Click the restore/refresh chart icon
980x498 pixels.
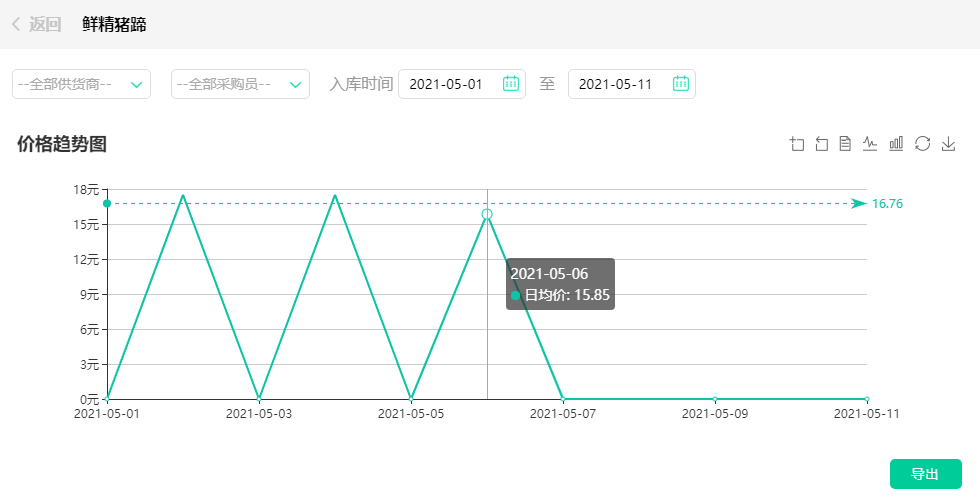point(922,144)
